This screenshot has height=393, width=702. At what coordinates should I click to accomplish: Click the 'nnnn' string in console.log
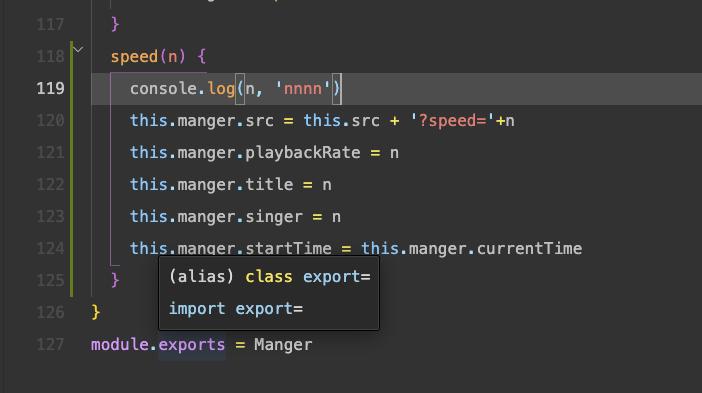coord(303,89)
